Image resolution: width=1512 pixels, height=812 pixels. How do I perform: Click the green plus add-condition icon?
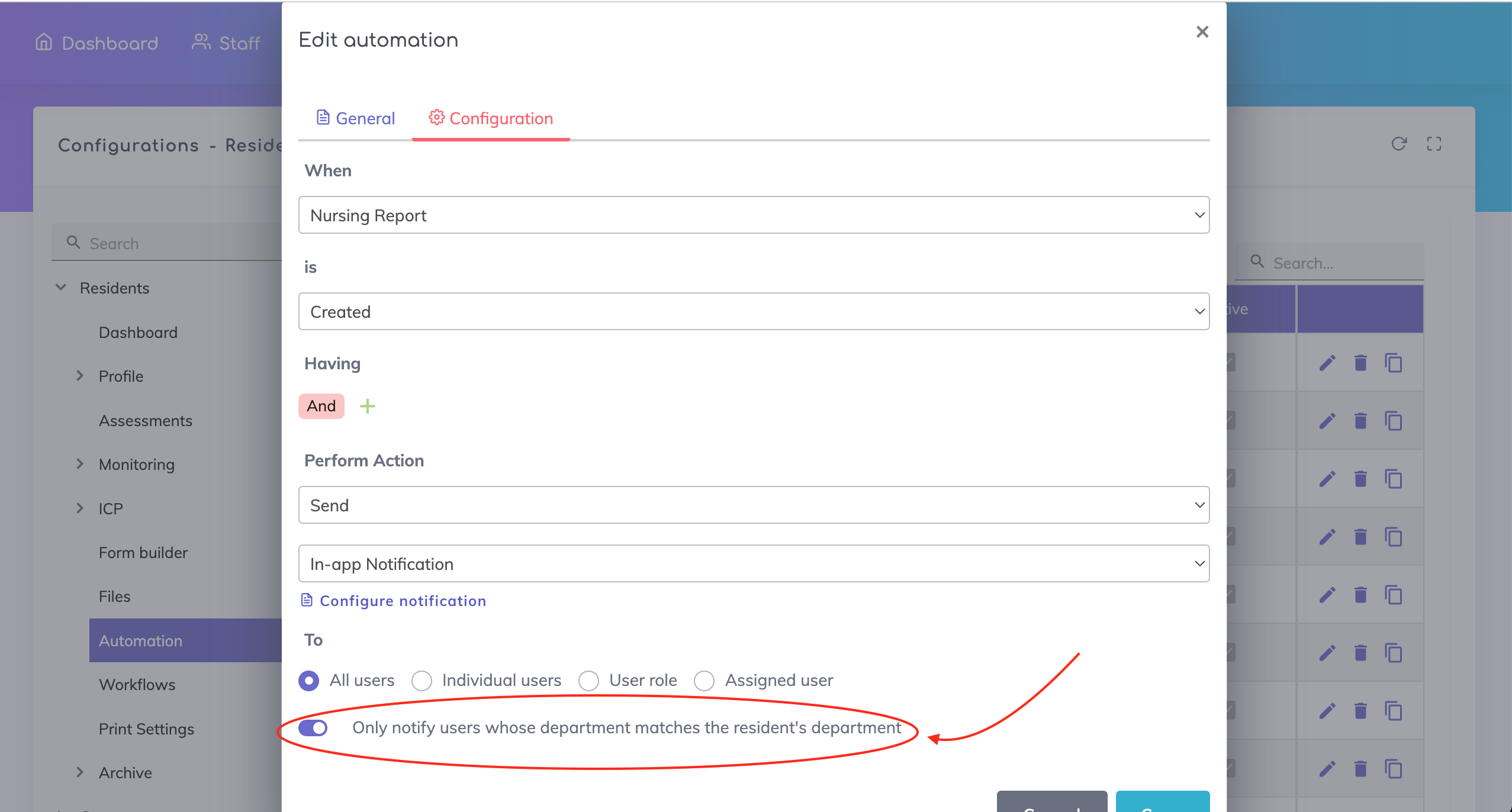(x=367, y=406)
